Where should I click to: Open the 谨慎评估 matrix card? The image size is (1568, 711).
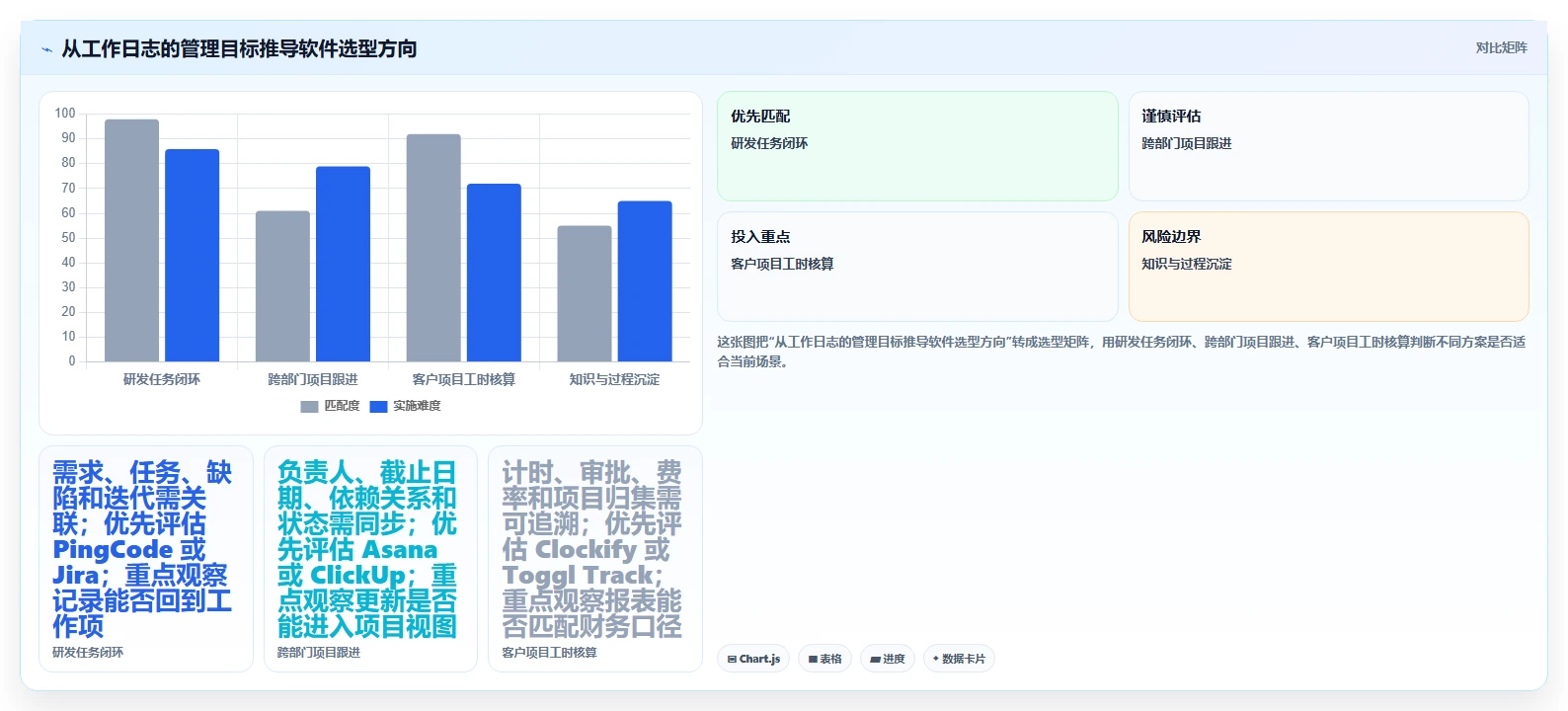pos(1328,146)
